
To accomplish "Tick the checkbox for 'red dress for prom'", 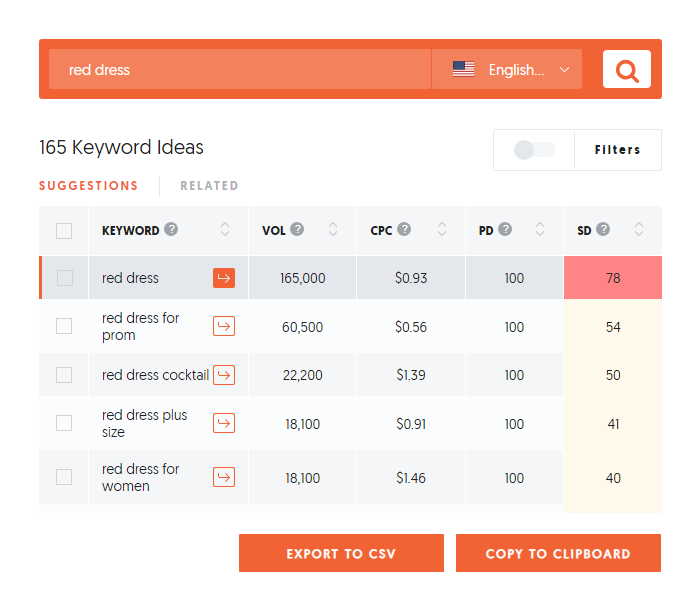I will tap(64, 326).
